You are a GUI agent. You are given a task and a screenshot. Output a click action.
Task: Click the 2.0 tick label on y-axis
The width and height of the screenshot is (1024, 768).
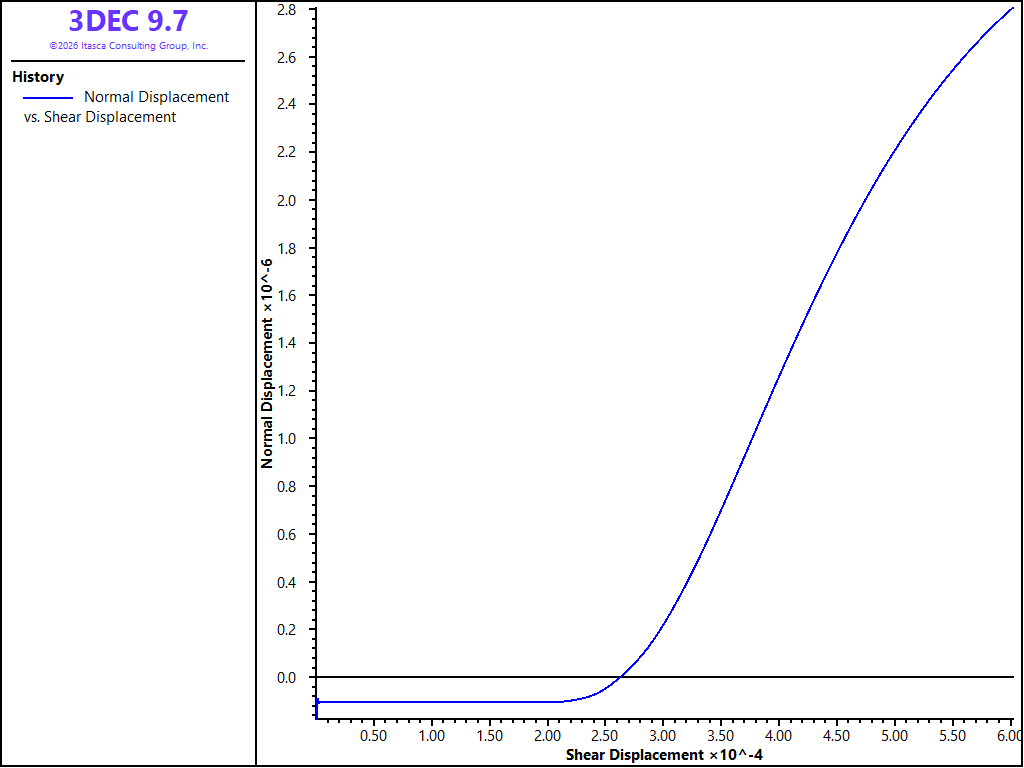click(x=289, y=200)
